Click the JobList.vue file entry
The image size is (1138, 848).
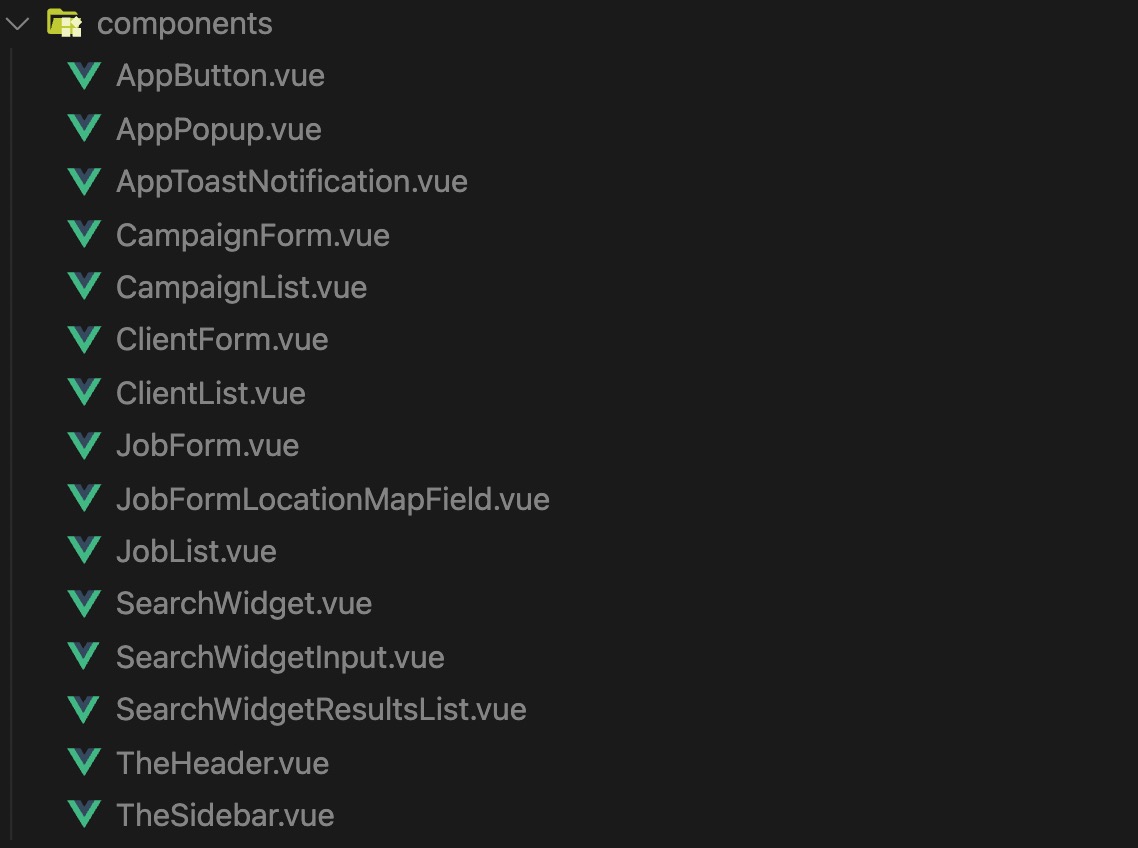(196, 551)
